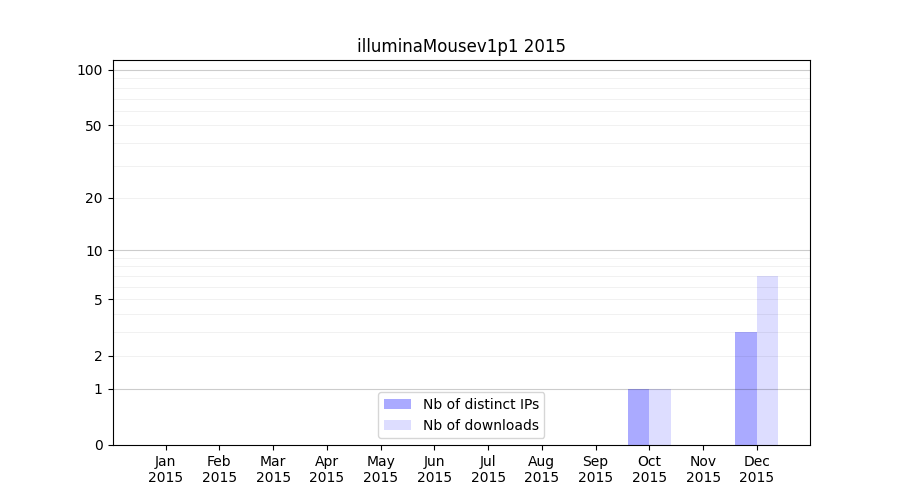Click the chart title illuminaMousev1p1 2015
The image size is (900, 500).
click(x=461, y=46)
